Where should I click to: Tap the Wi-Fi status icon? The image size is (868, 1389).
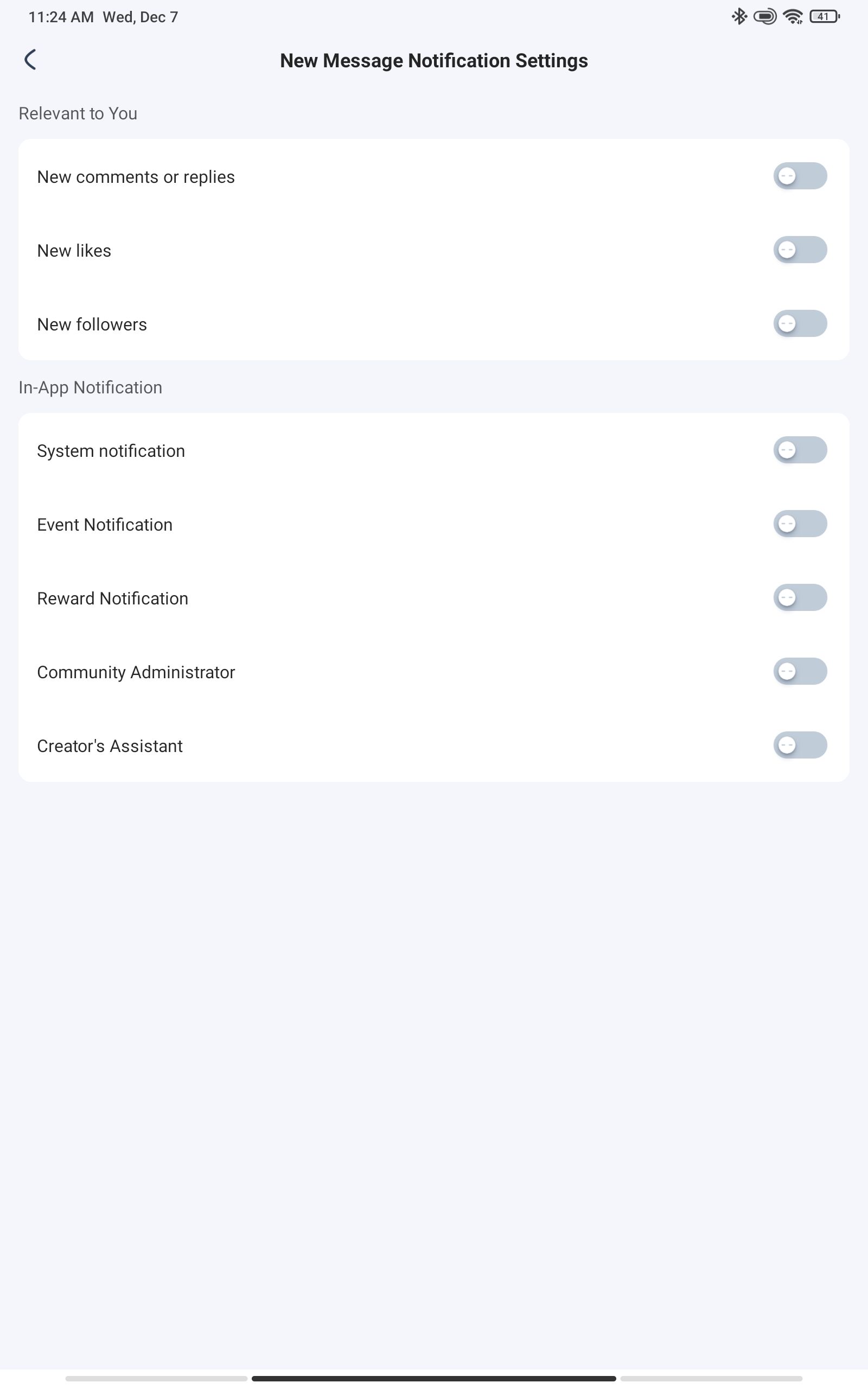coord(793,17)
